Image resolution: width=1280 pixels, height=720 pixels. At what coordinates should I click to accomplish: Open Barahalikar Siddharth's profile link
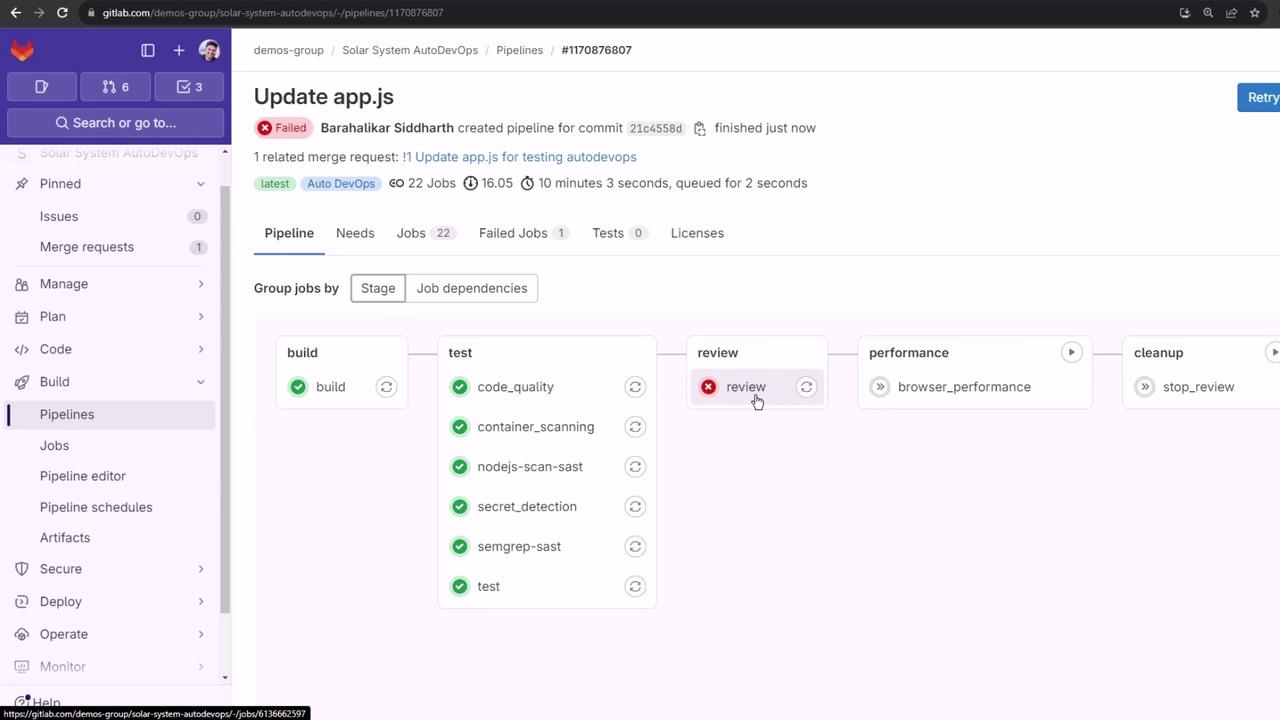pyautogui.click(x=387, y=128)
